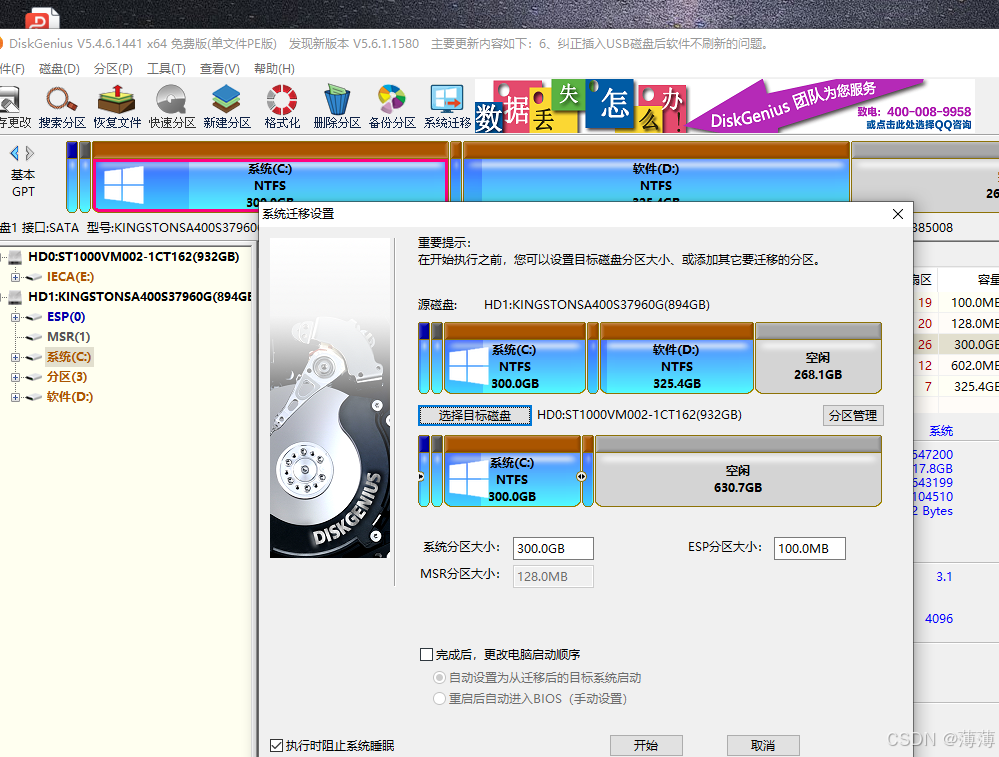Expand the ESP(0) tree node
This screenshot has height=757, width=999.
click(15, 317)
